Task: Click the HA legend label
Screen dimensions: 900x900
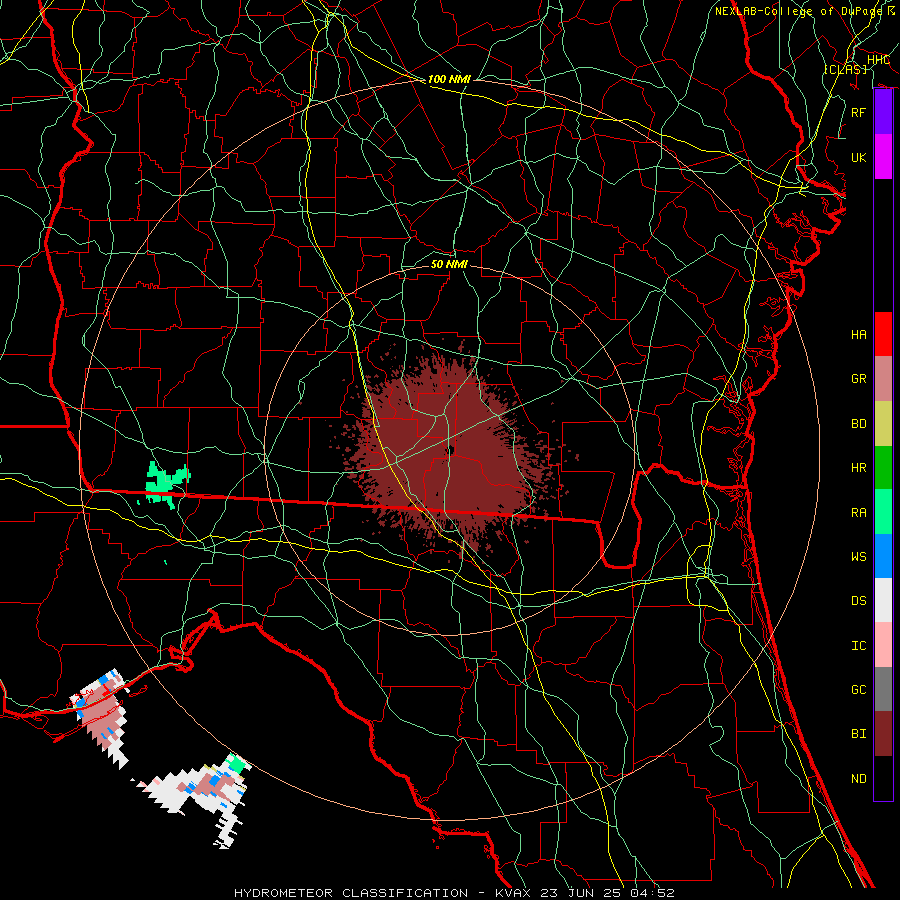Action: [x=859, y=334]
